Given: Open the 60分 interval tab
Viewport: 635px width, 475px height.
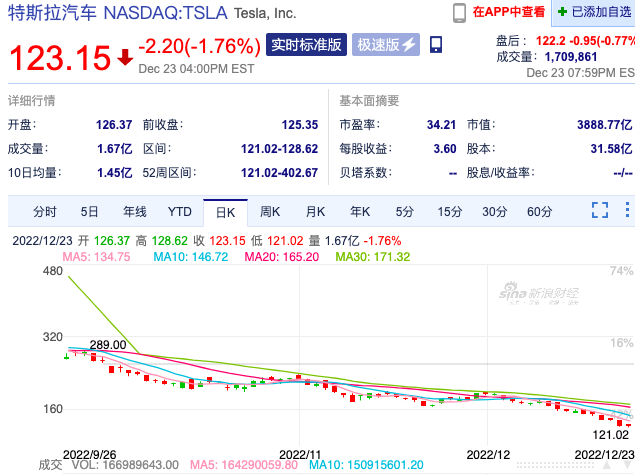Looking at the screenshot, I should pos(539,211).
